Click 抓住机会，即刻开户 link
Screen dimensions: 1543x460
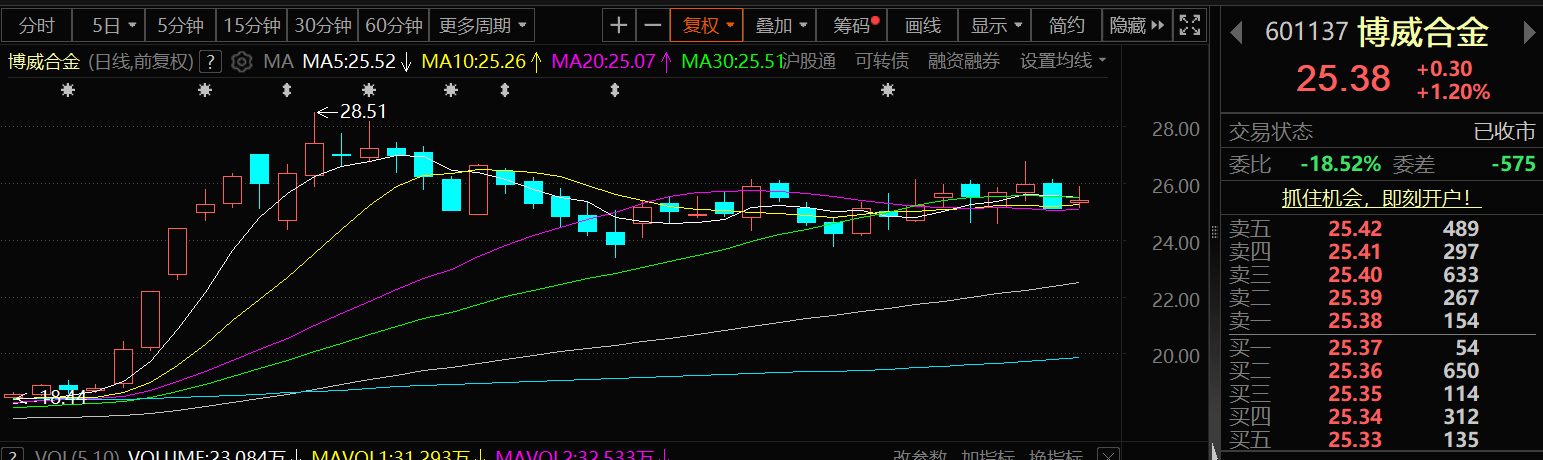click(1382, 197)
